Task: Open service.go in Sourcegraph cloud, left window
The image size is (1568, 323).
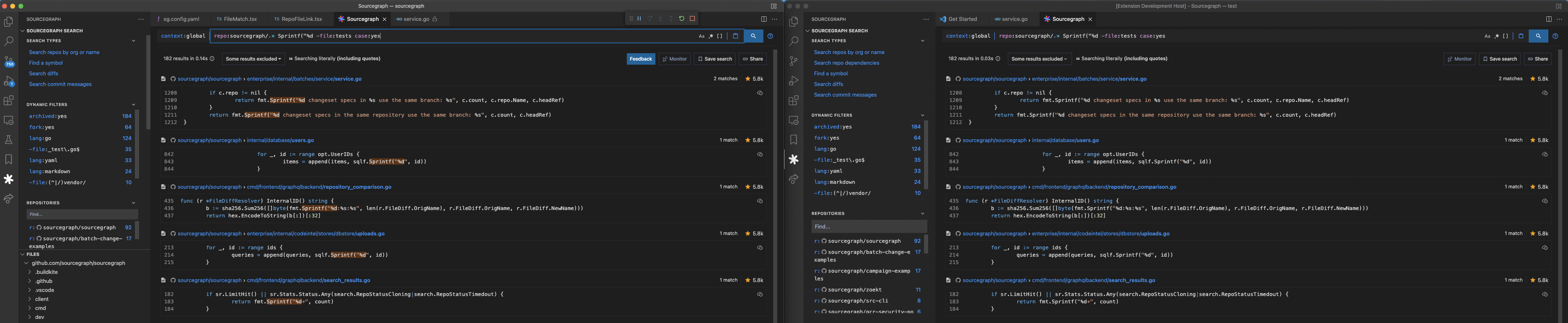Action: (x=760, y=93)
